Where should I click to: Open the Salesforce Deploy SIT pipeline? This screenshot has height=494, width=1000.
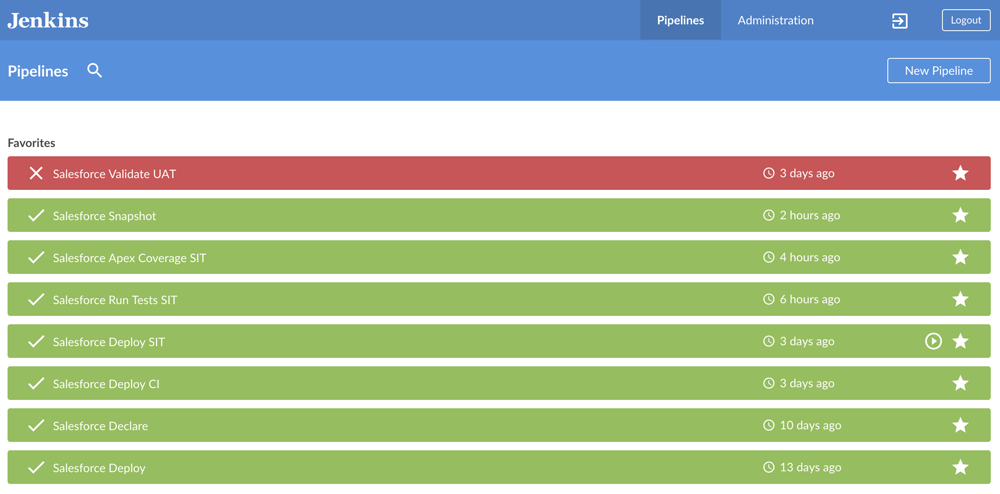109,342
